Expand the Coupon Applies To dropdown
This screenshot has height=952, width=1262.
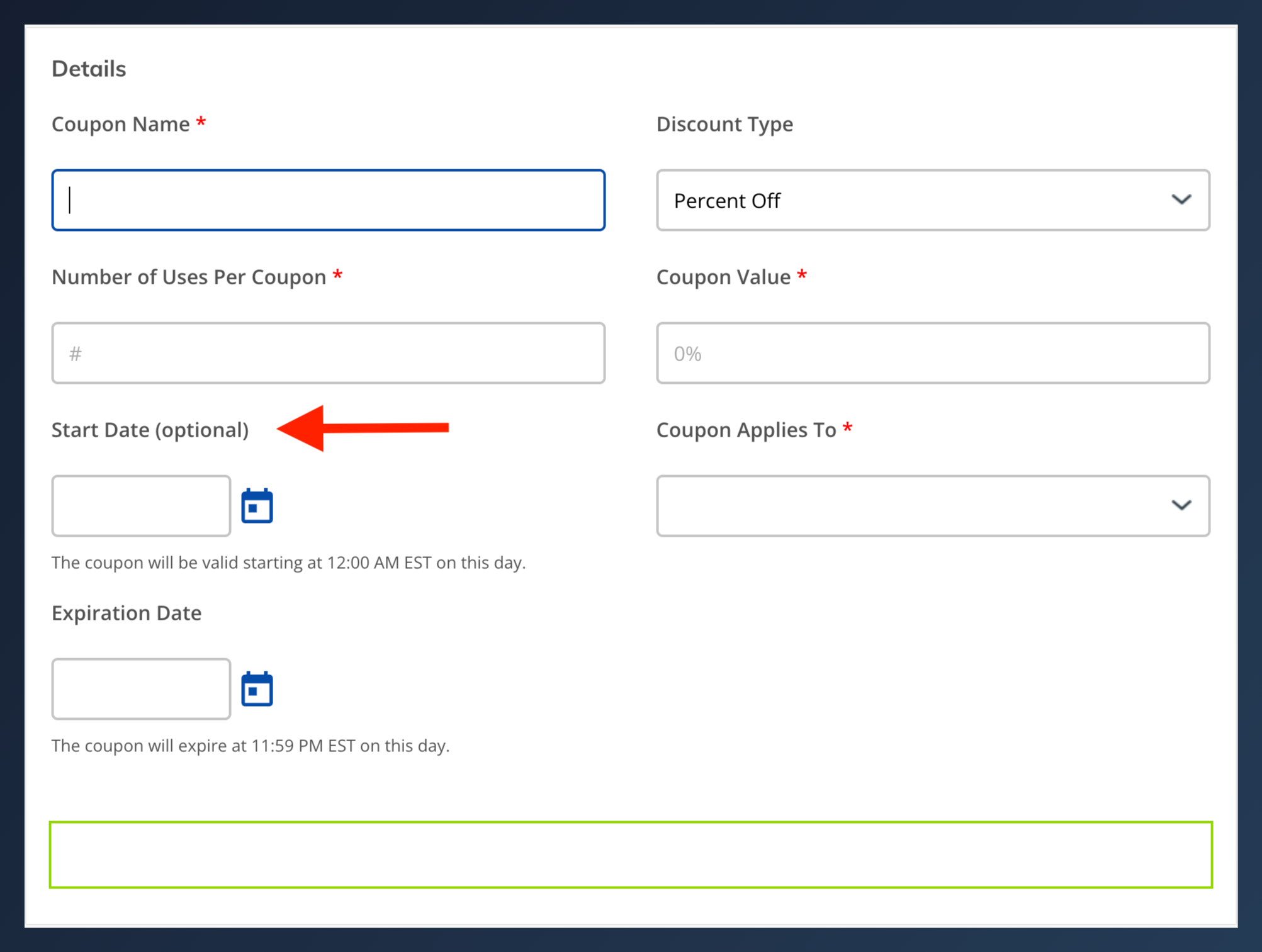coord(933,506)
